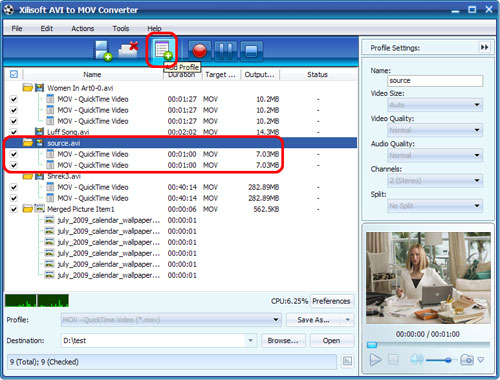Image resolution: width=500 pixels, height=380 pixels.
Task: Stop the preview playback
Action: pyautogui.click(x=393, y=360)
